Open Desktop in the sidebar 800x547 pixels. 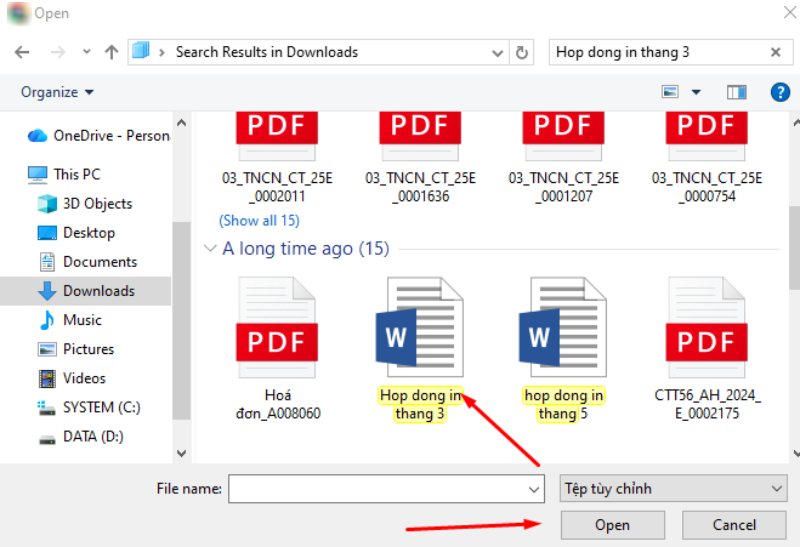77,233
